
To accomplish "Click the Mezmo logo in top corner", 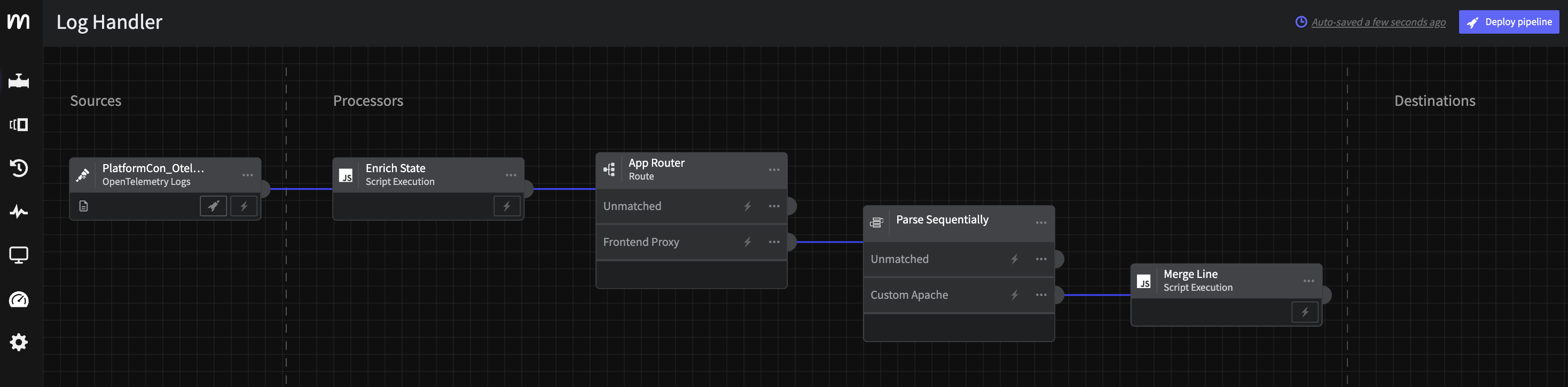I will pyautogui.click(x=18, y=21).
